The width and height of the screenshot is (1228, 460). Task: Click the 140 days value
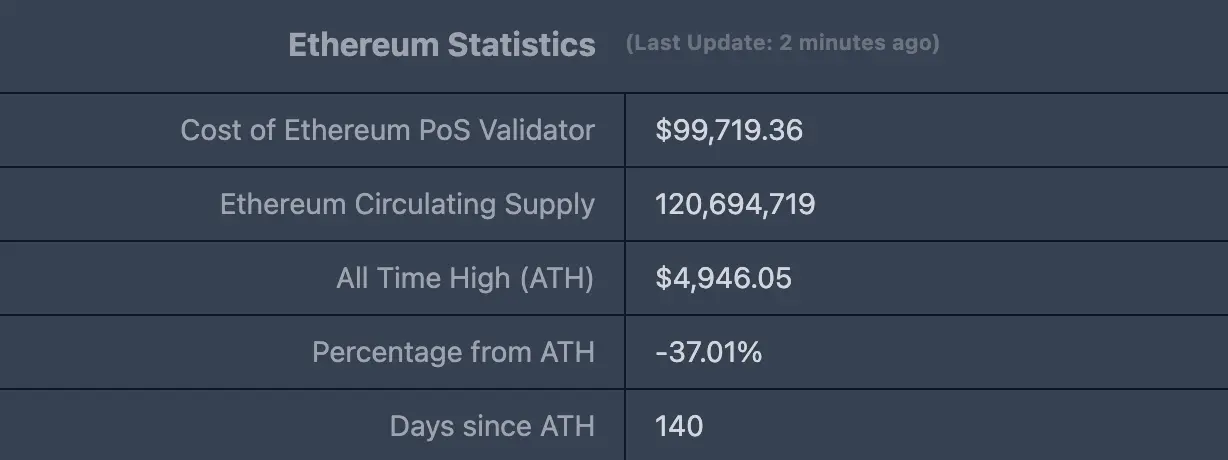[679, 426]
